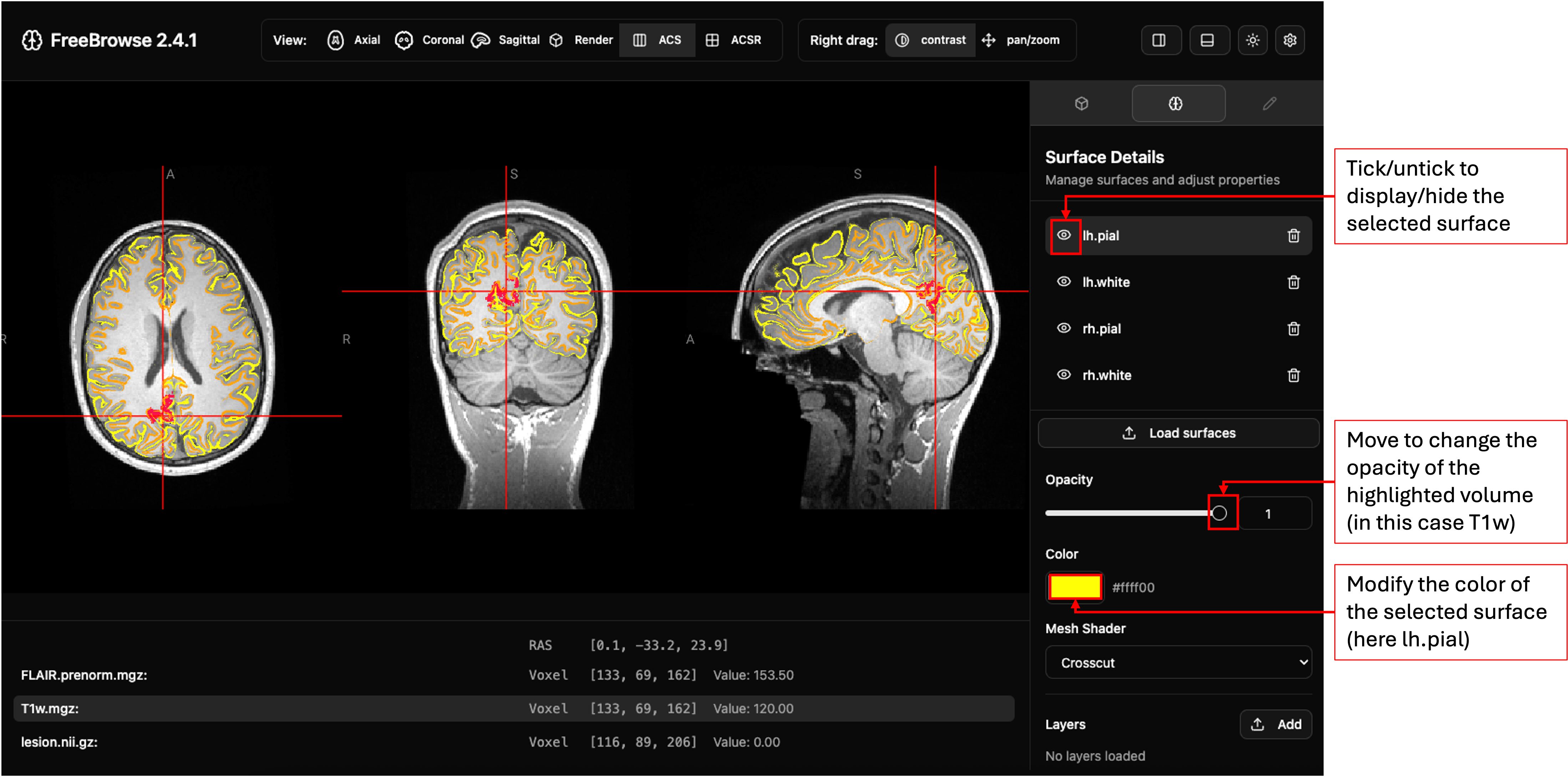Hide the rh.white surface

pyautogui.click(x=1064, y=375)
